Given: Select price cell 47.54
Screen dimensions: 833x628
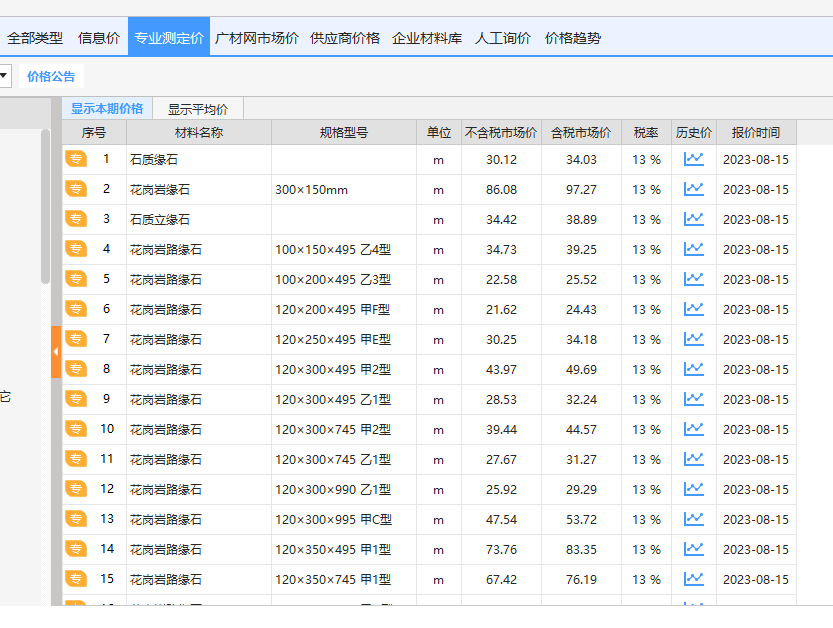Looking at the screenshot, I should [501, 520].
